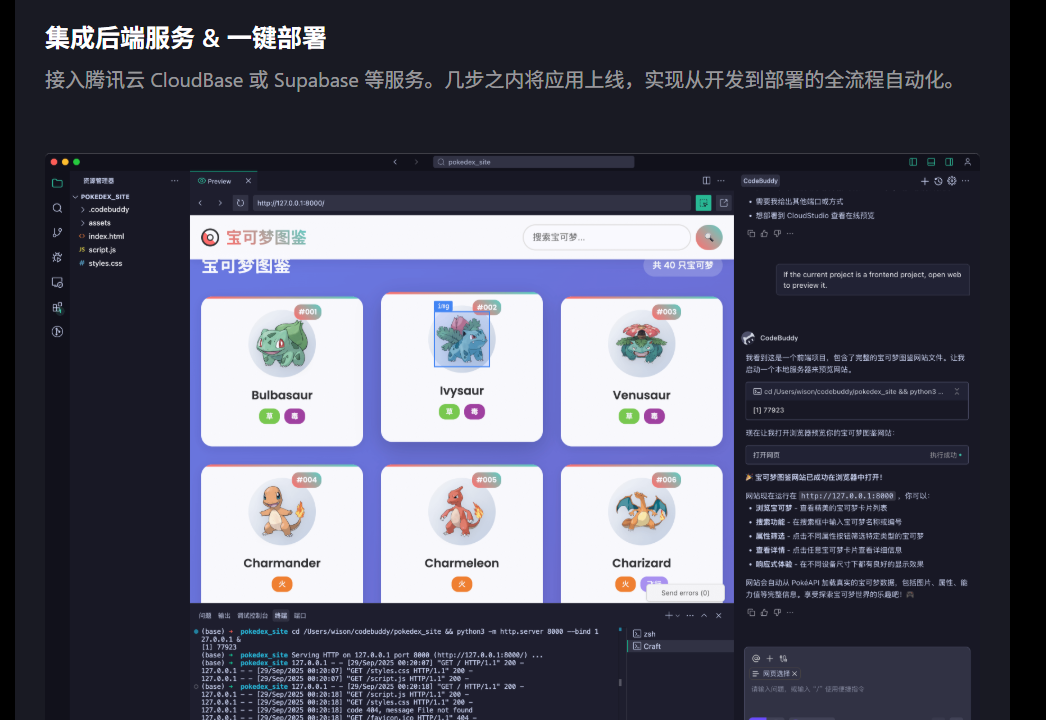1046x720 pixels.
Task: Remove the 网页选择 context chip
Action: (x=795, y=674)
